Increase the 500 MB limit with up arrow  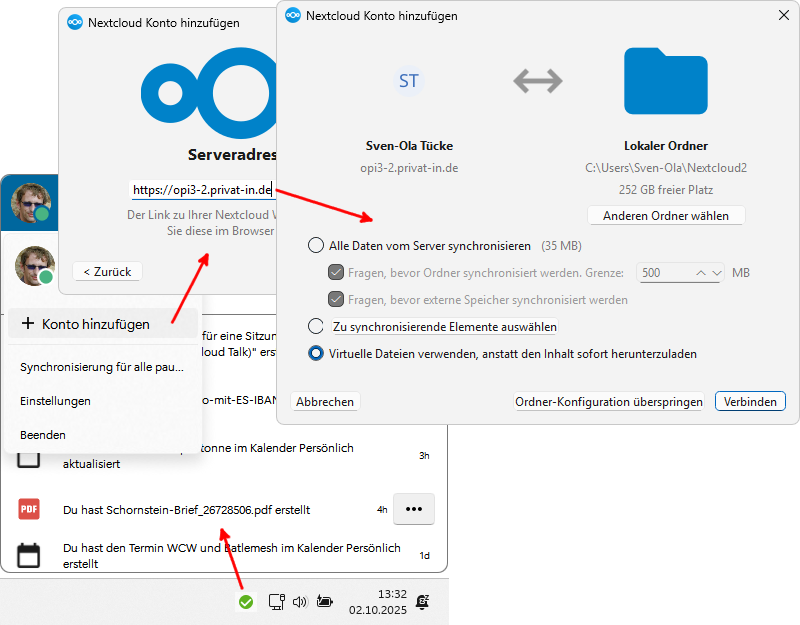tap(701, 272)
